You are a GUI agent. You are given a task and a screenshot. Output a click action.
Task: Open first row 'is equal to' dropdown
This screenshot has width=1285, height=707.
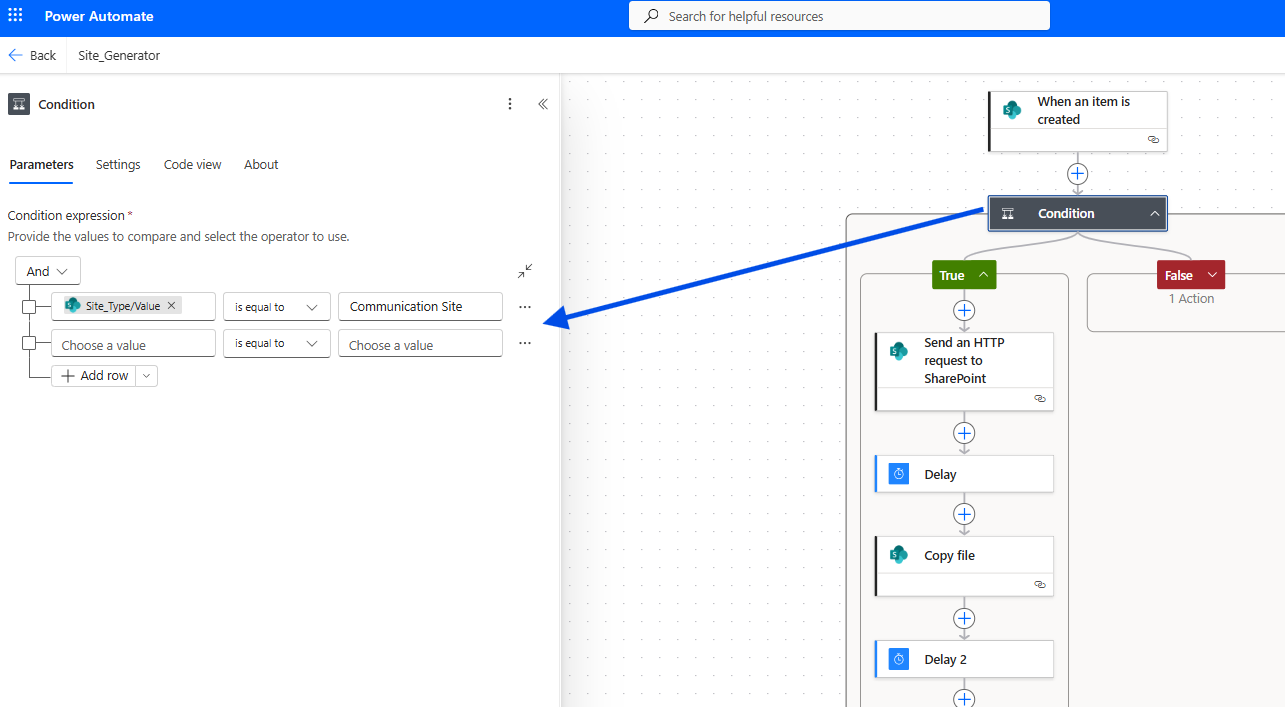click(x=276, y=307)
